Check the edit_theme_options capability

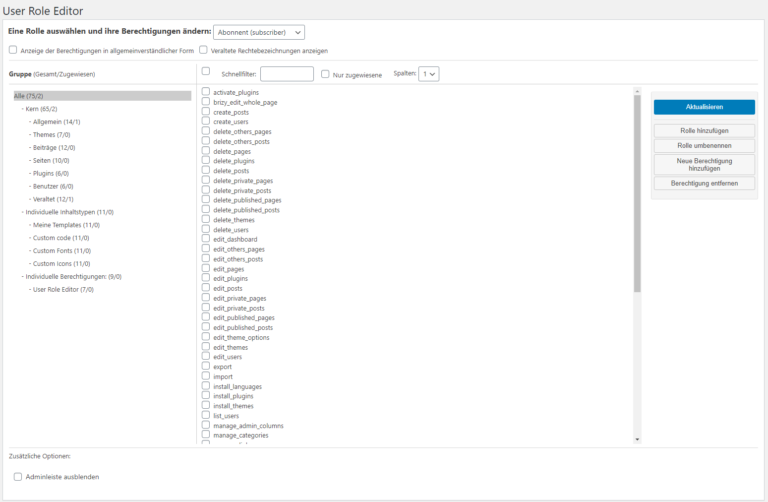coord(206,337)
